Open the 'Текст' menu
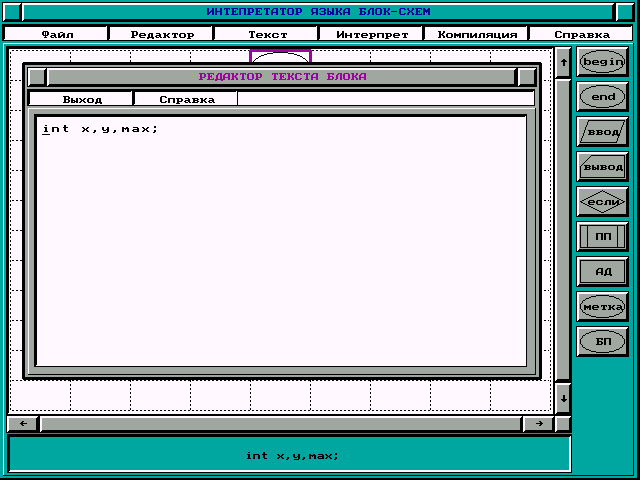 click(268, 34)
